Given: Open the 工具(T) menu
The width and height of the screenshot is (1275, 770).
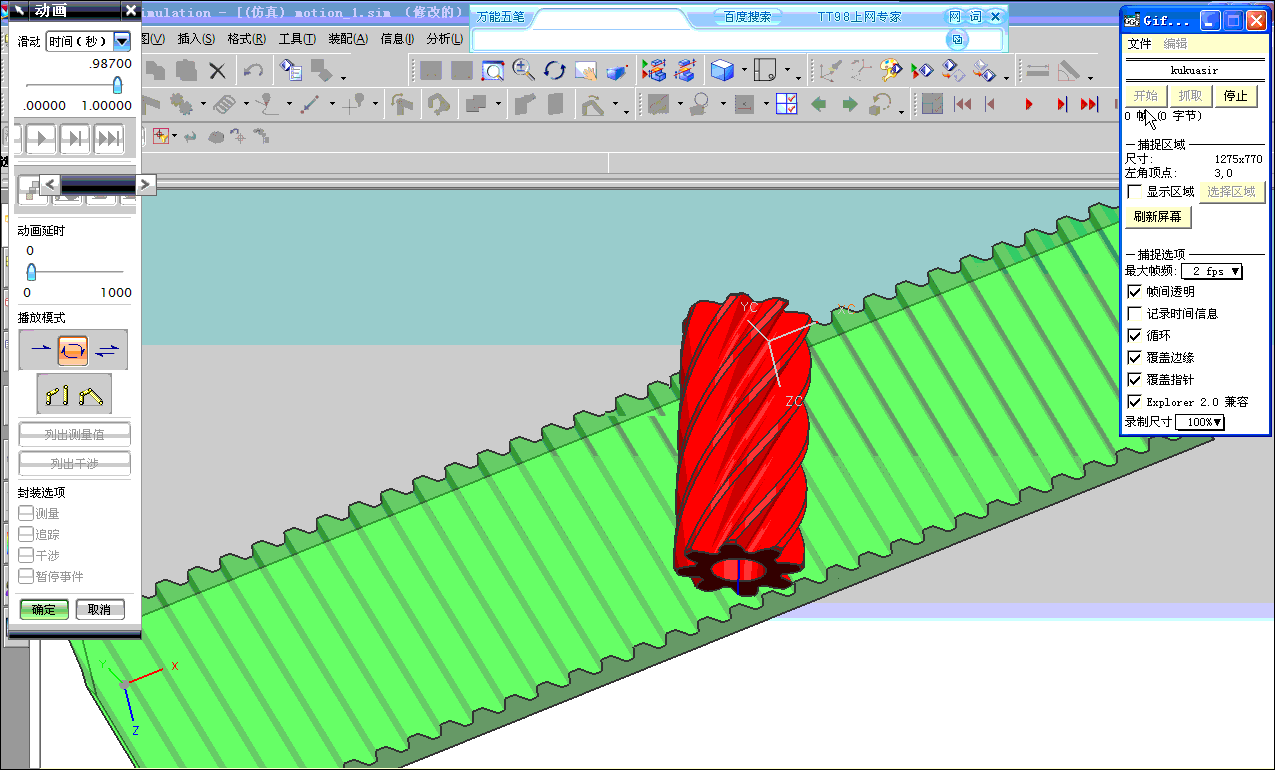Looking at the screenshot, I should point(297,39).
